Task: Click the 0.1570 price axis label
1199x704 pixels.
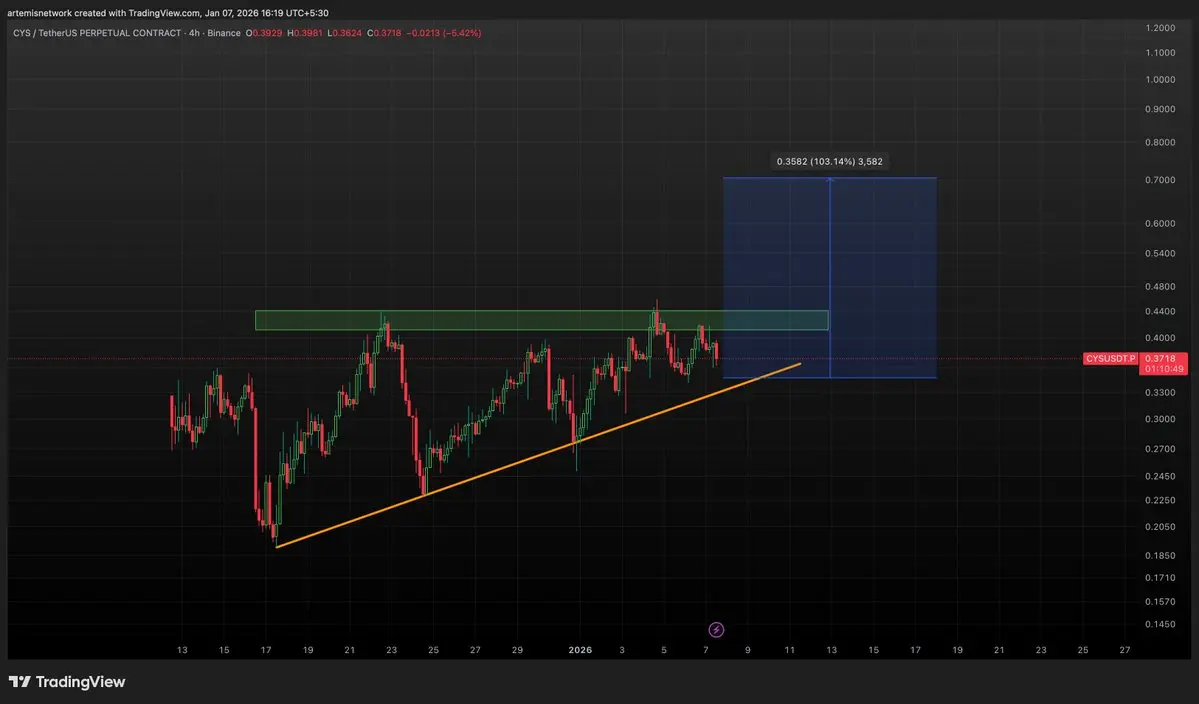Action: click(x=1160, y=602)
